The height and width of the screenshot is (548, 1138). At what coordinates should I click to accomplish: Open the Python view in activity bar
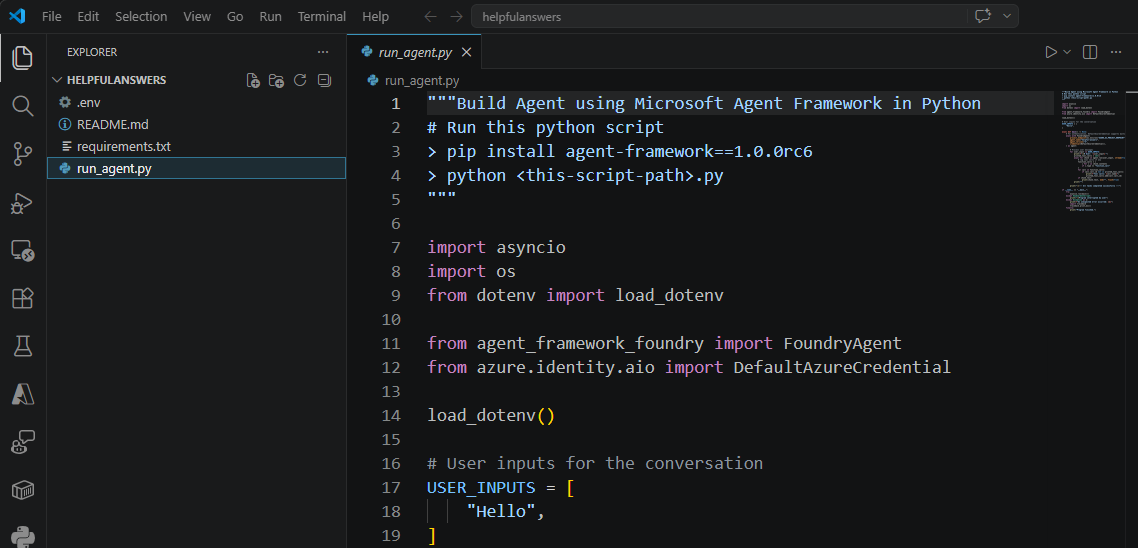click(23, 536)
